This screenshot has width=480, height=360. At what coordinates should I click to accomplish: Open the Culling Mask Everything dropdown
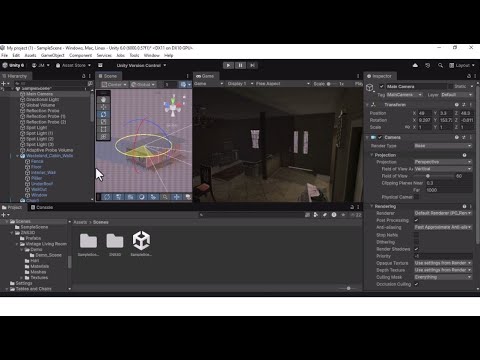pyautogui.click(x=443, y=277)
